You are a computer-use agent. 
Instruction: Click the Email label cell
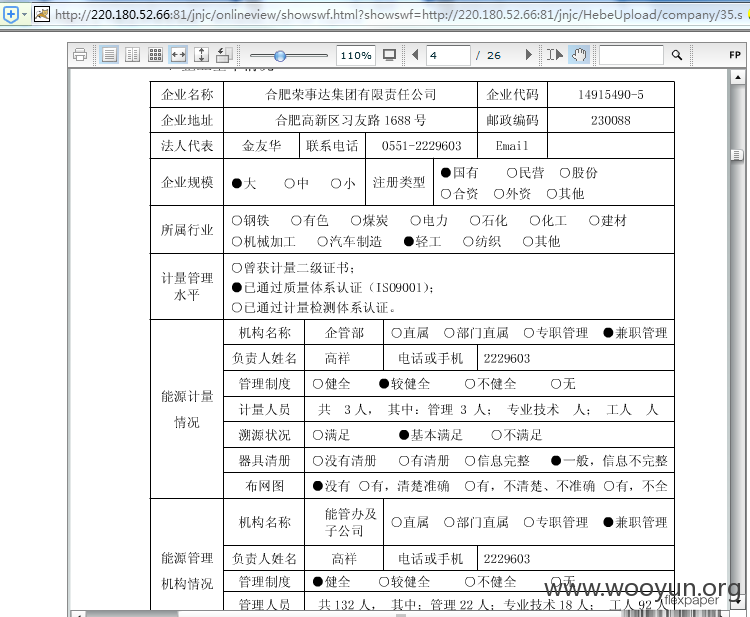click(512, 146)
